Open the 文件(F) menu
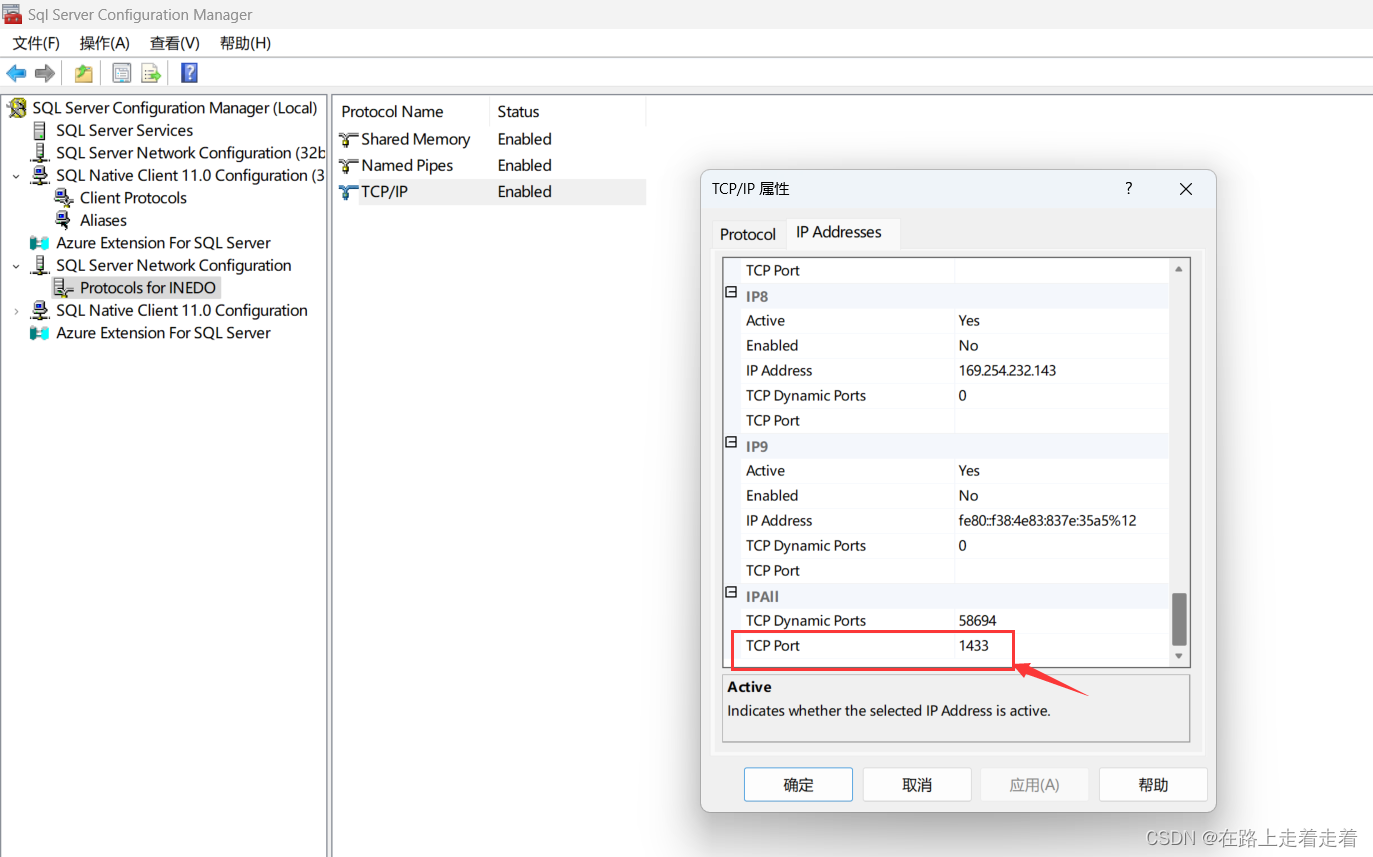 click(x=36, y=43)
